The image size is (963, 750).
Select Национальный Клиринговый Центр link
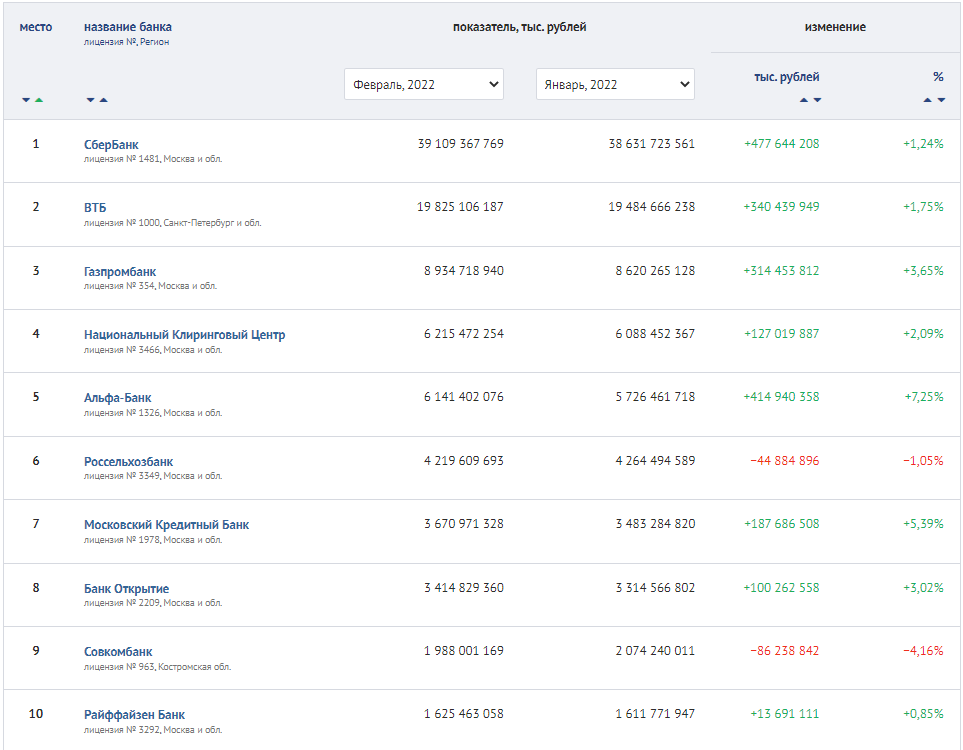click(184, 335)
